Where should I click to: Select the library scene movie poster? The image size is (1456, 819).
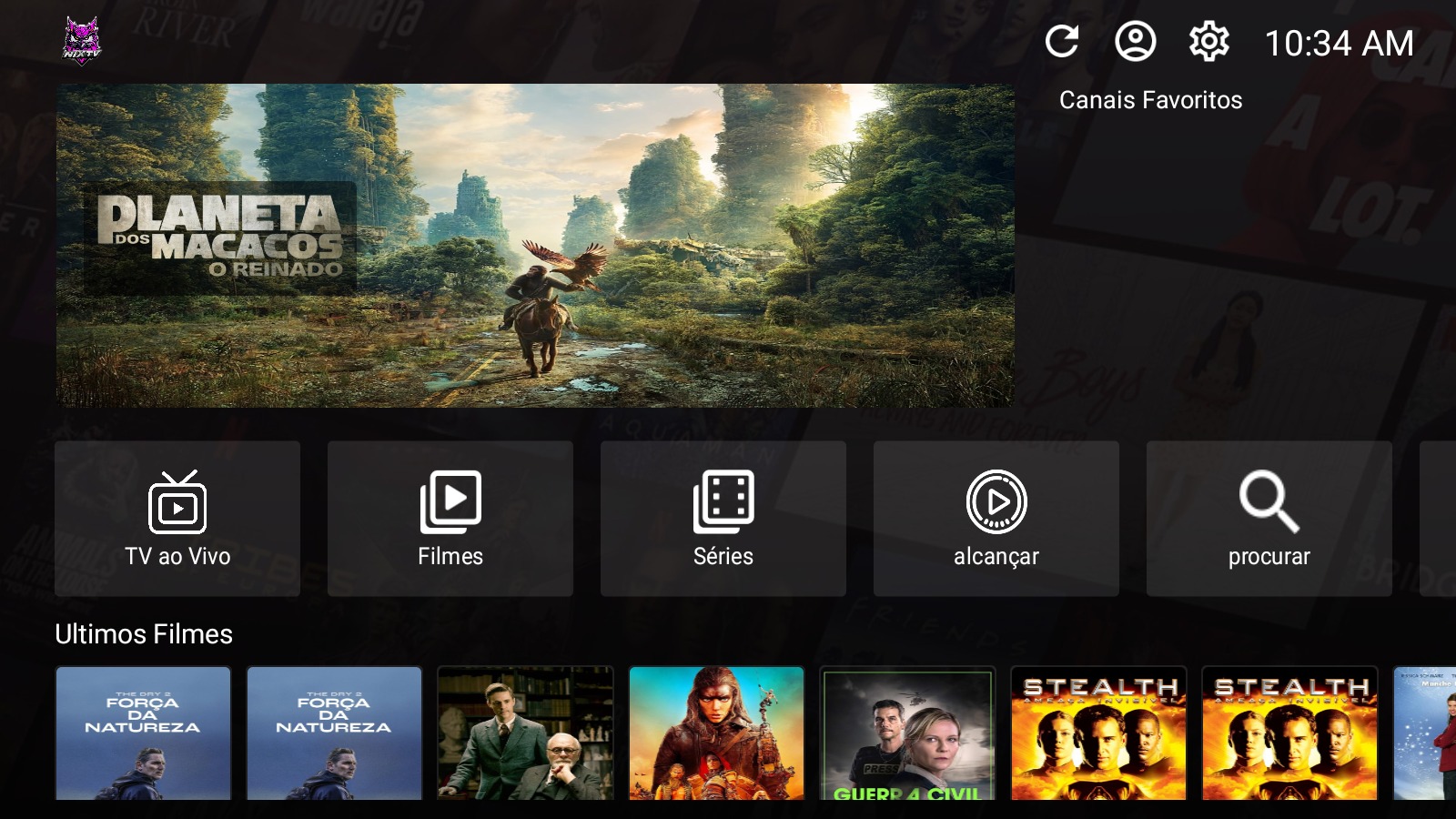(x=525, y=733)
